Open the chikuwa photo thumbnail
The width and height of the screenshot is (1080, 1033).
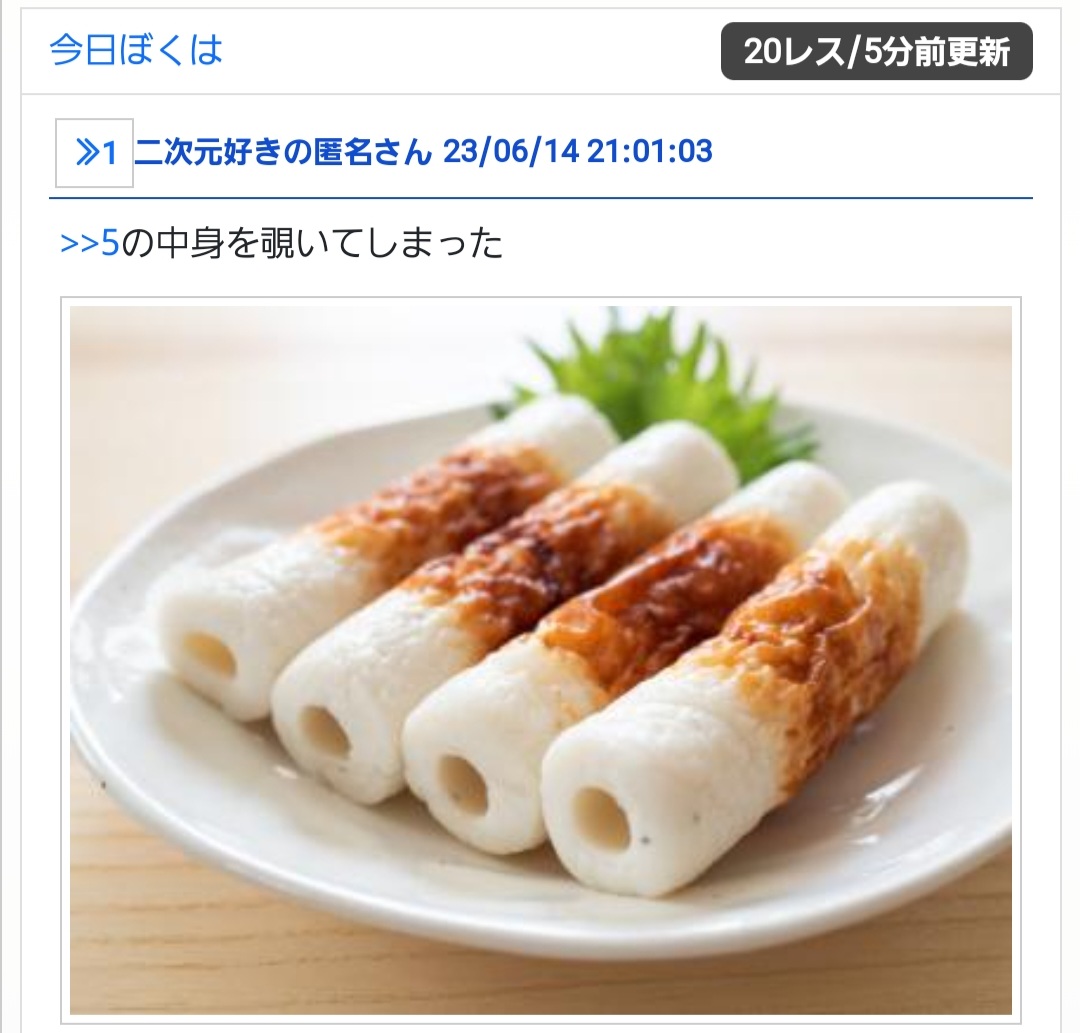(541, 660)
